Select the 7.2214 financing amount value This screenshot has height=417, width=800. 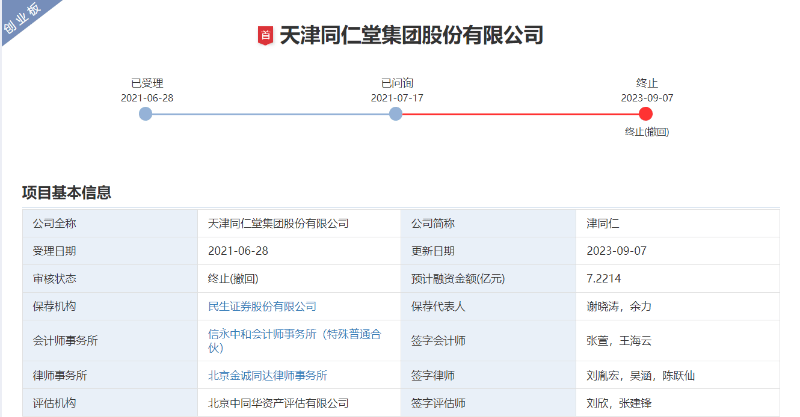[x=606, y=278]
